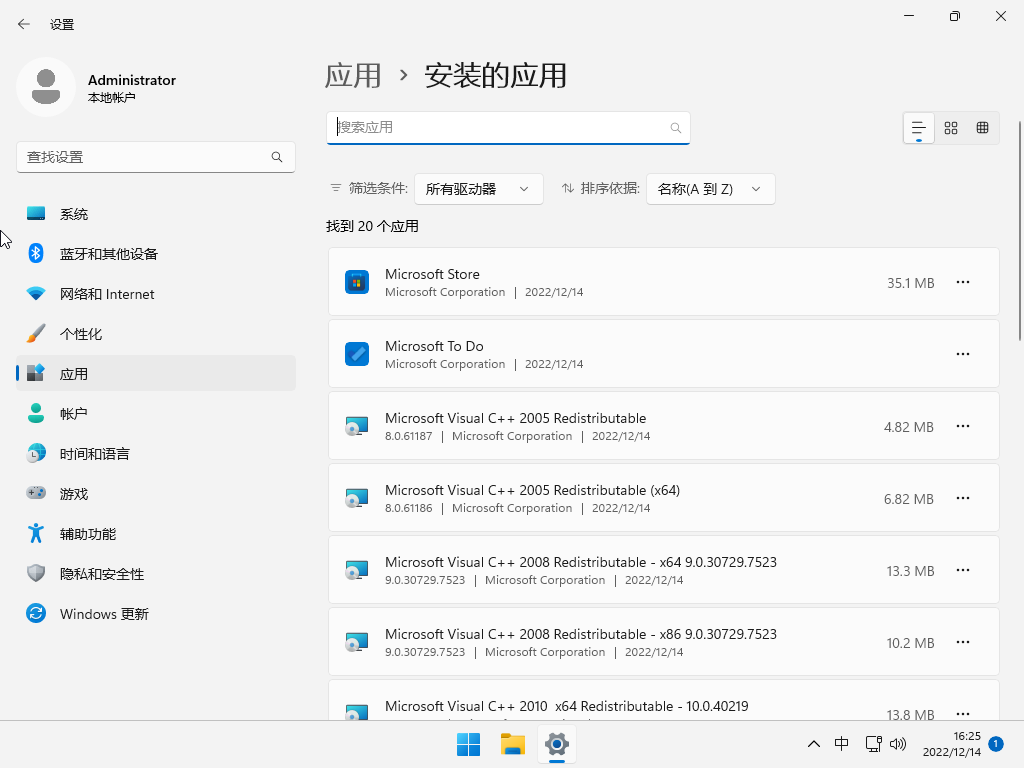Open 网络和 Internet settings
The width and height of the screenshot is (1024, 768).
pyautogui.click(x=105, y=293)
